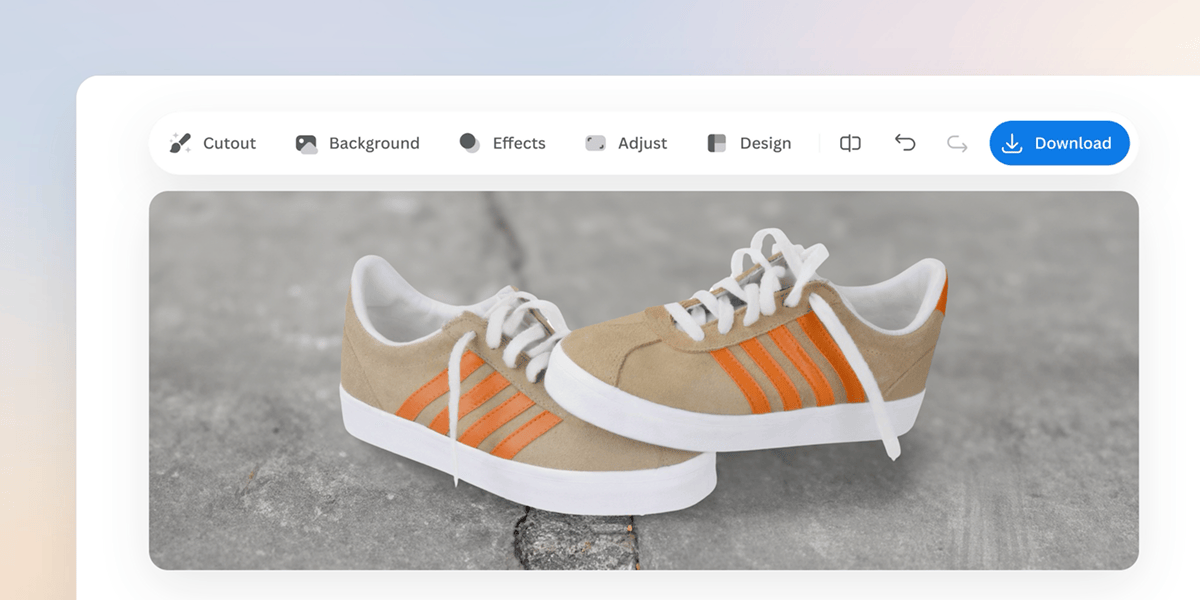Redo the reverted edit
Image resolution: width=1200 pixels, height=600 pixels.
click(957, 143)
